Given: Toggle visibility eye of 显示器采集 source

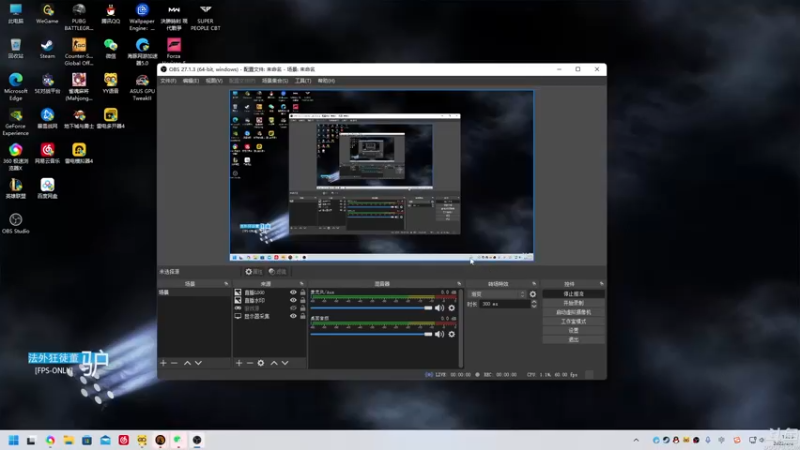Looking at the screenshot, I should click(293, 316).
